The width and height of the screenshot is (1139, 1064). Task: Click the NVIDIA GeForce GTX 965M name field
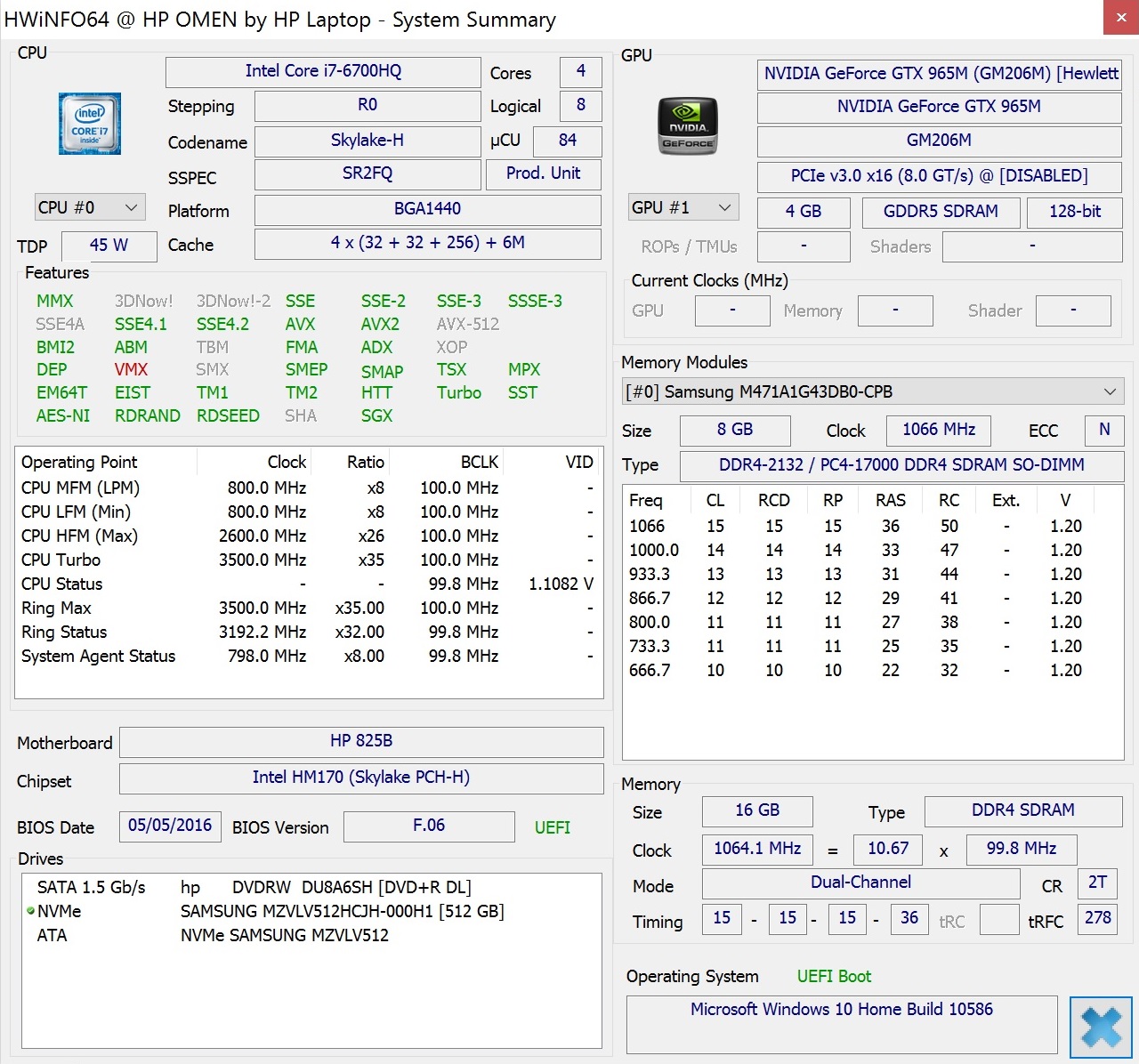tap(939, 108)
